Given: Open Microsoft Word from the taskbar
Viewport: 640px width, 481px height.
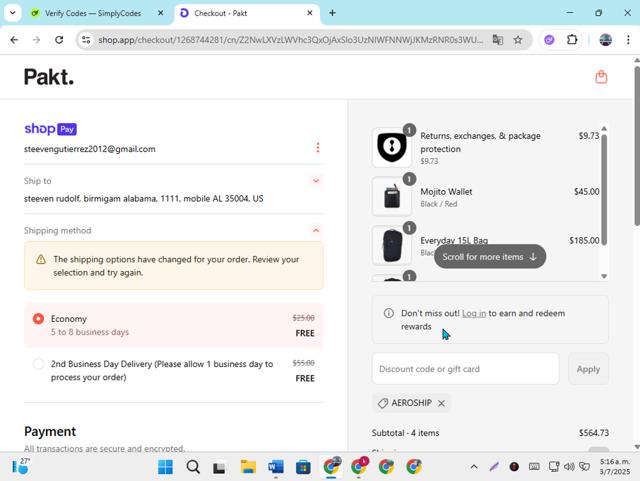Looking at the screenshot, I should [276, 467].
